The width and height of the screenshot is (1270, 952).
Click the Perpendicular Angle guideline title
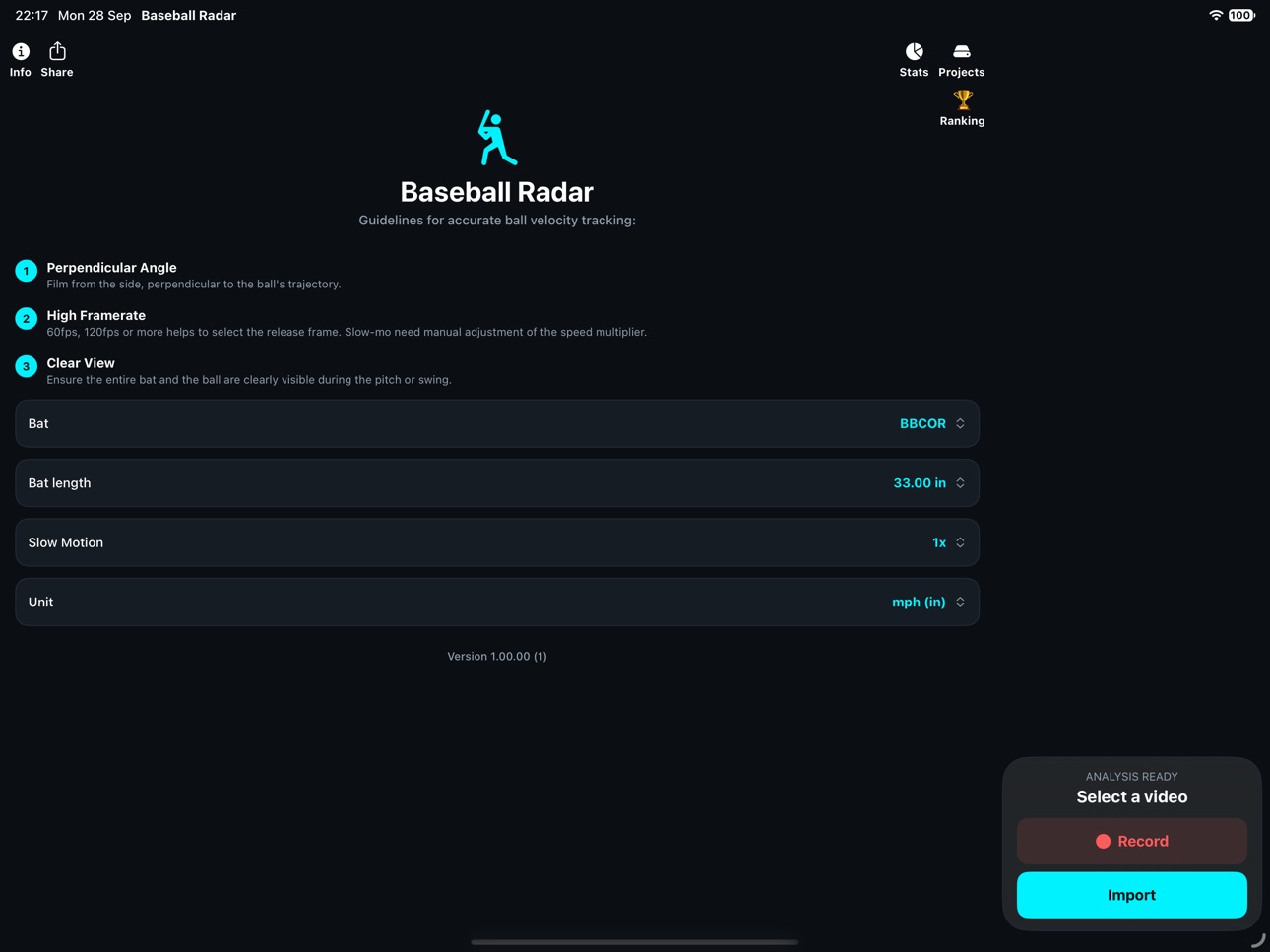(112, 268)
